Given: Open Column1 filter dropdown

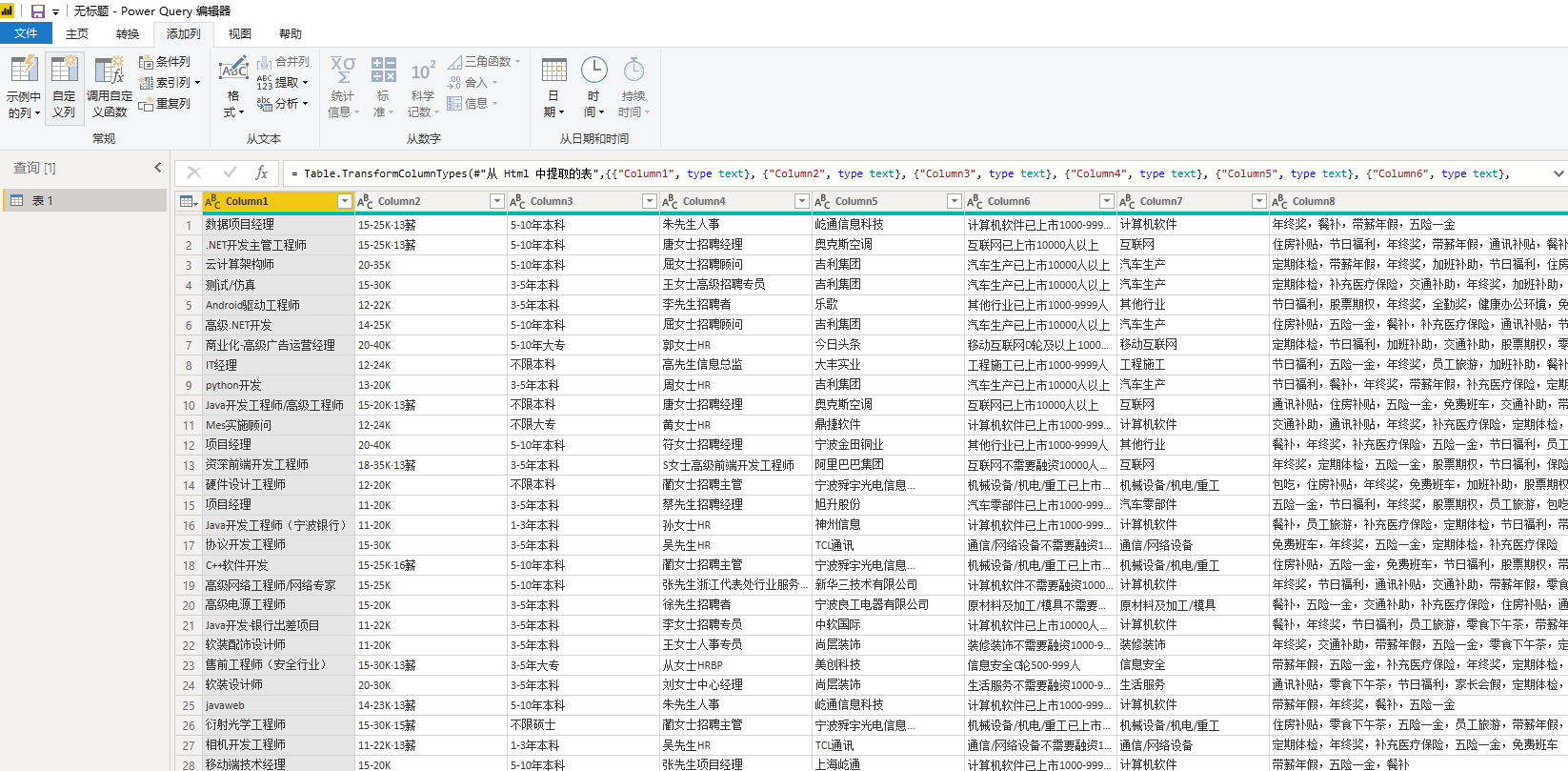Looking at the screenshot, I should [345, 201].
